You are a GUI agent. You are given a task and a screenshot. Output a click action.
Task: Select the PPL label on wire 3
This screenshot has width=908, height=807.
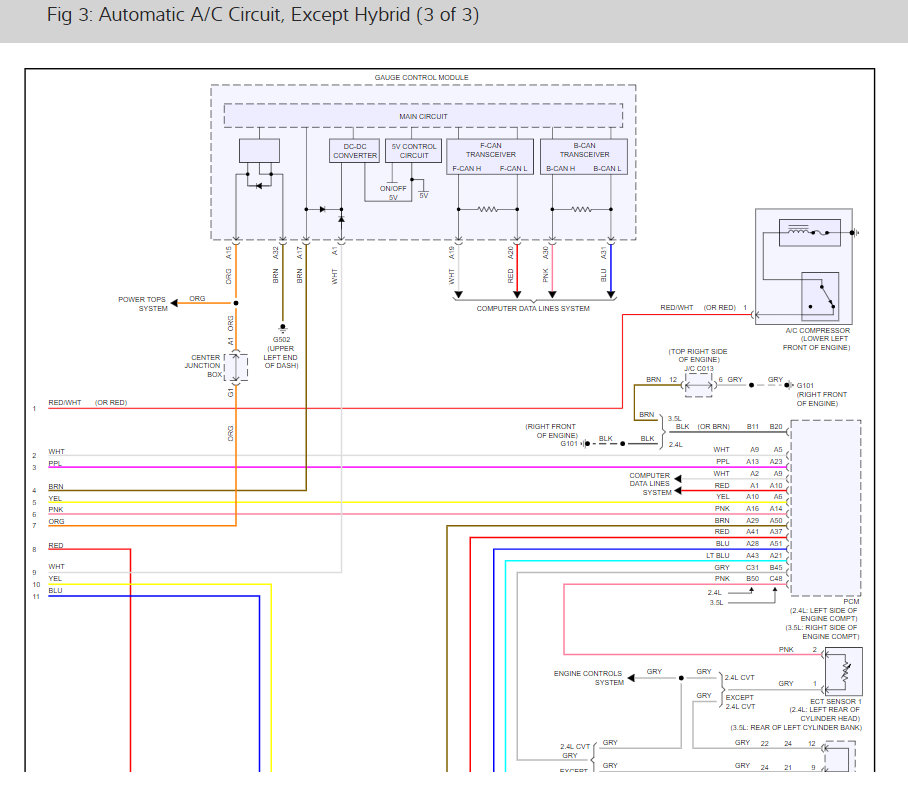coord(55,463)
